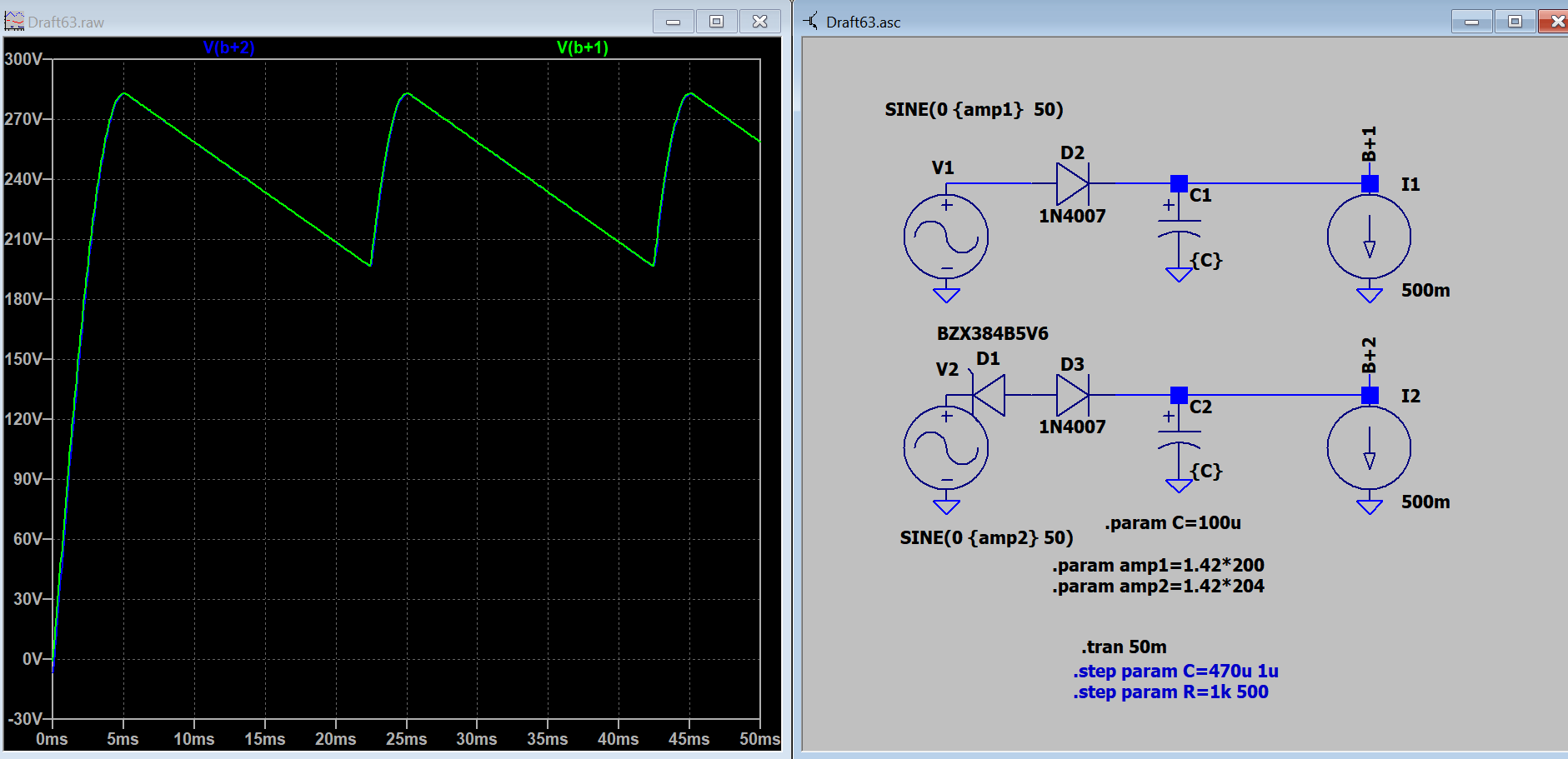Minimize the Draft63.raw waveform window
Viewport: 1568px width, 759px height.
673,21
